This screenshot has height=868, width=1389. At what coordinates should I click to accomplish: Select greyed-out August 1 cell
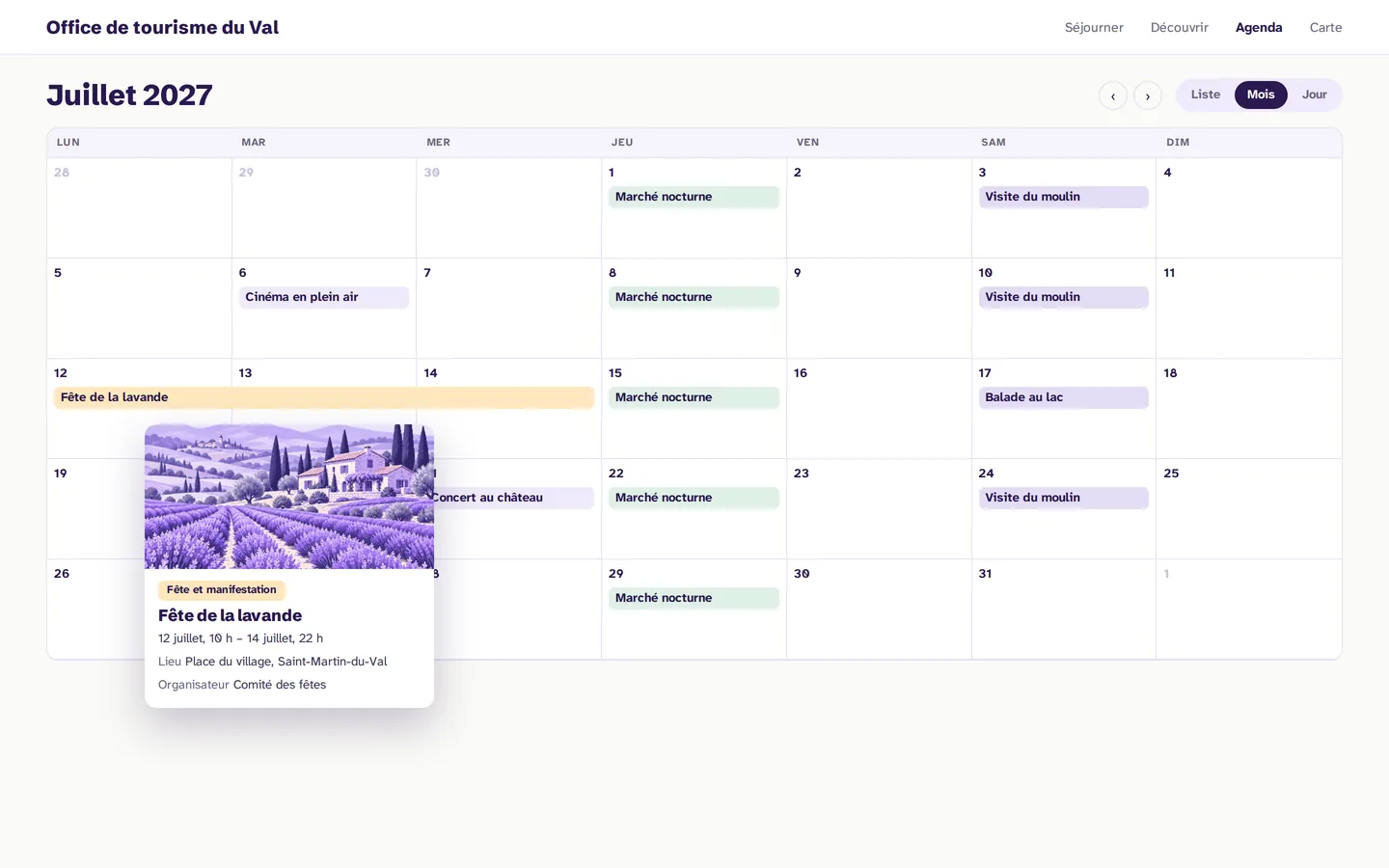[x=1248, y=610]
